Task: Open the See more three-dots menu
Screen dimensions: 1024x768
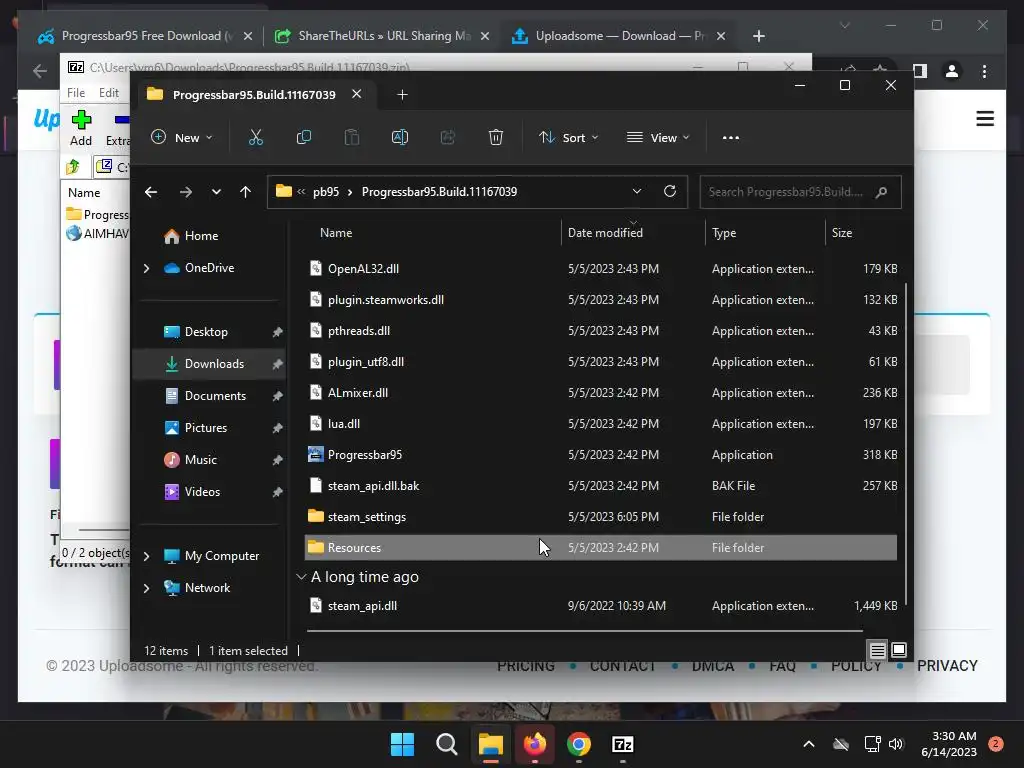Action: tap(731, 138)
